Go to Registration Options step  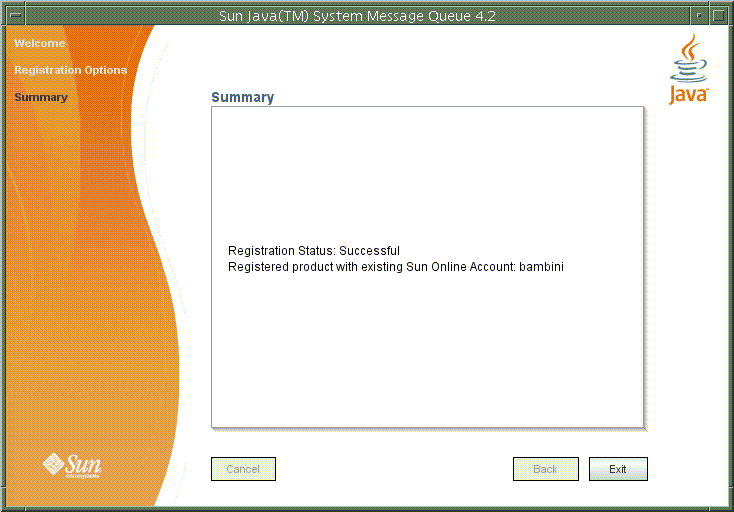point(70,71)
